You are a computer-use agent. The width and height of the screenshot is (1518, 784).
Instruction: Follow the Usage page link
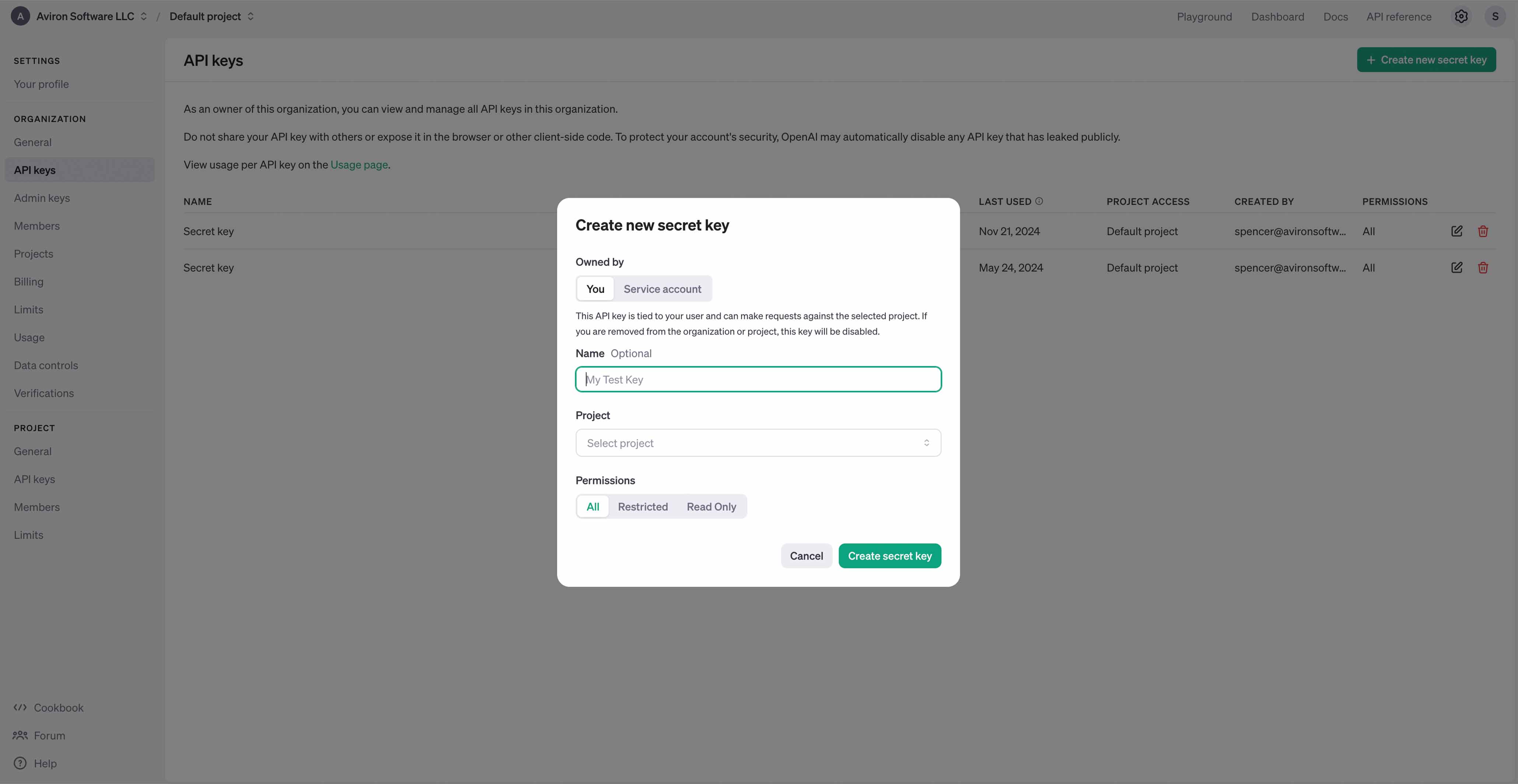(x=359, y=165)
